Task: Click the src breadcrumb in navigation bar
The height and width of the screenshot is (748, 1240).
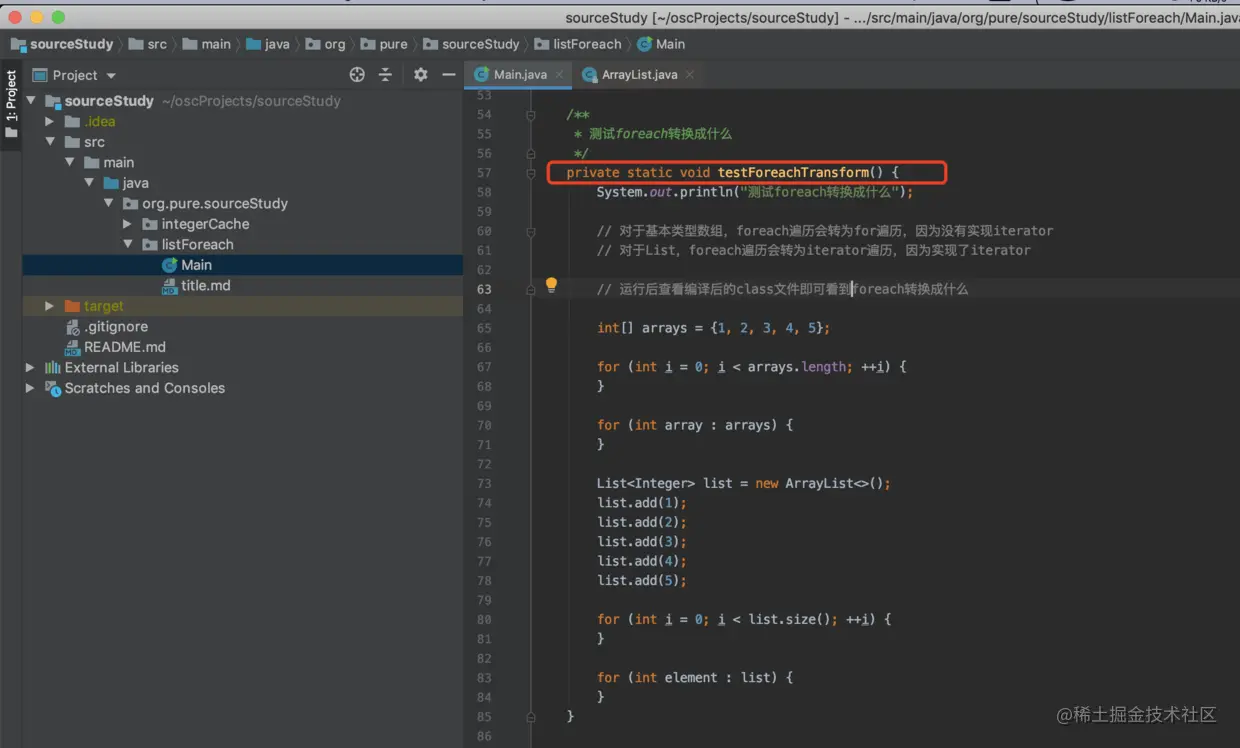Action: coord(148,44)
